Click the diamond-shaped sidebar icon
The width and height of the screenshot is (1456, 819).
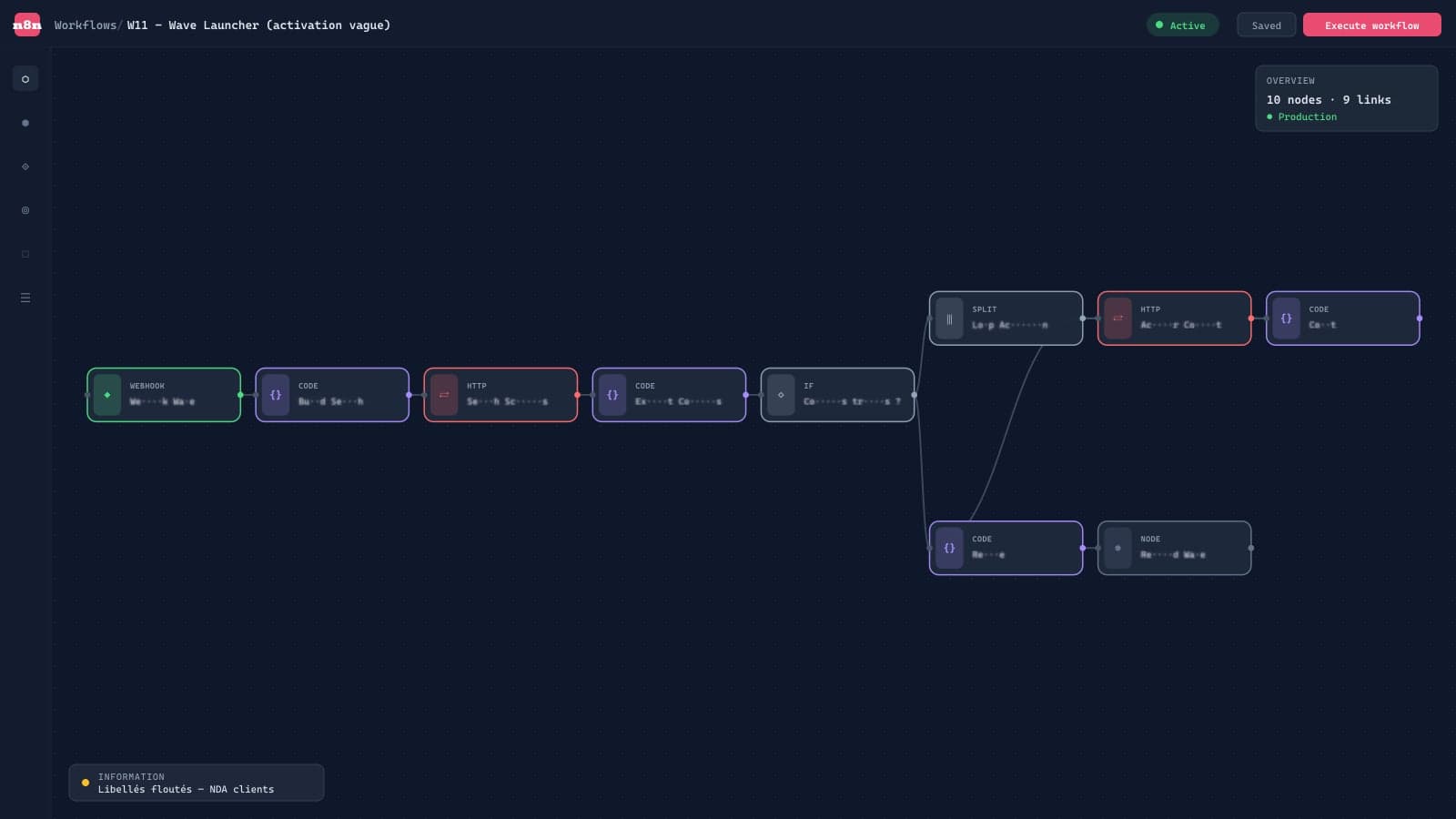coord(25,167)
